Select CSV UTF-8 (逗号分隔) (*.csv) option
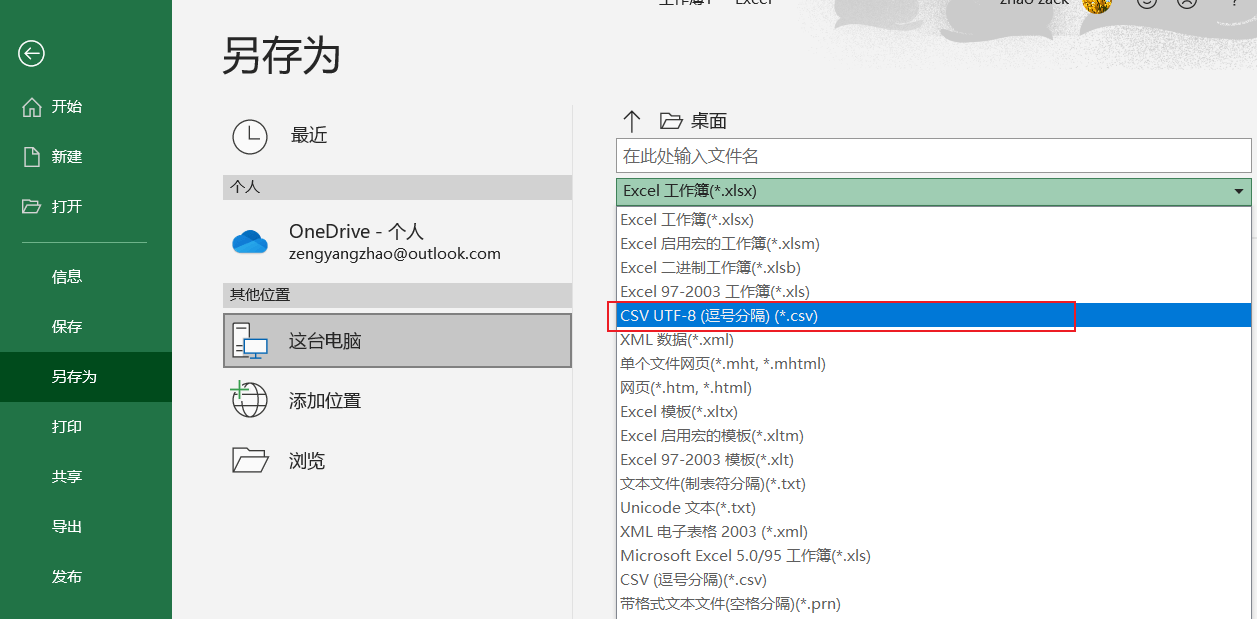This screenshot has width=1257, height=619. [x=933, y=315]
